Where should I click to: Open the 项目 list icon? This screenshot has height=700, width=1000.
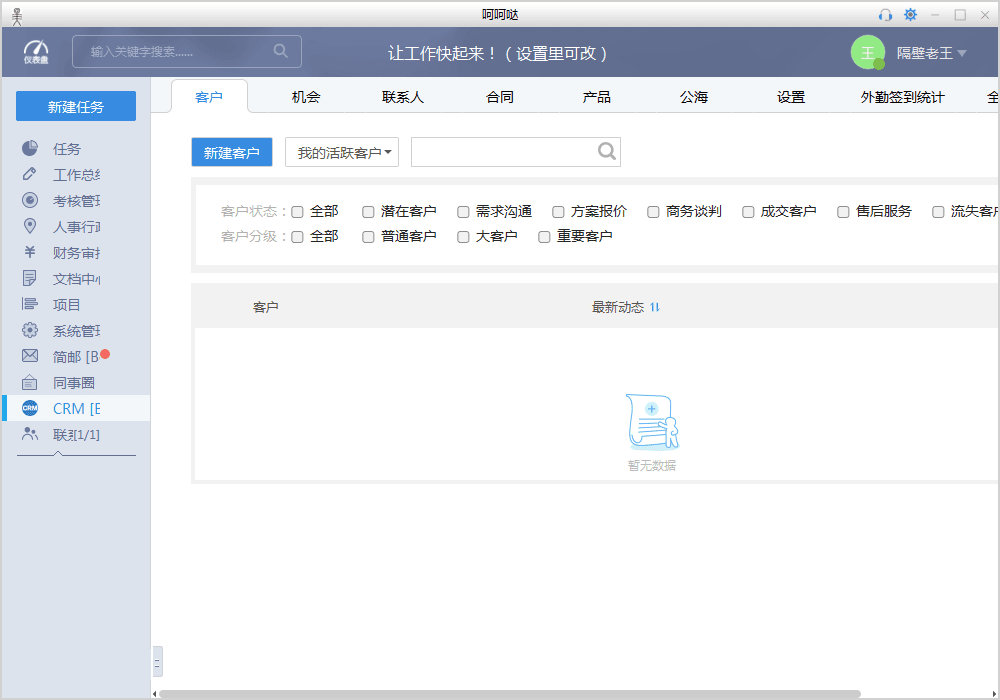pyautogui.click(x=30, y=304)
